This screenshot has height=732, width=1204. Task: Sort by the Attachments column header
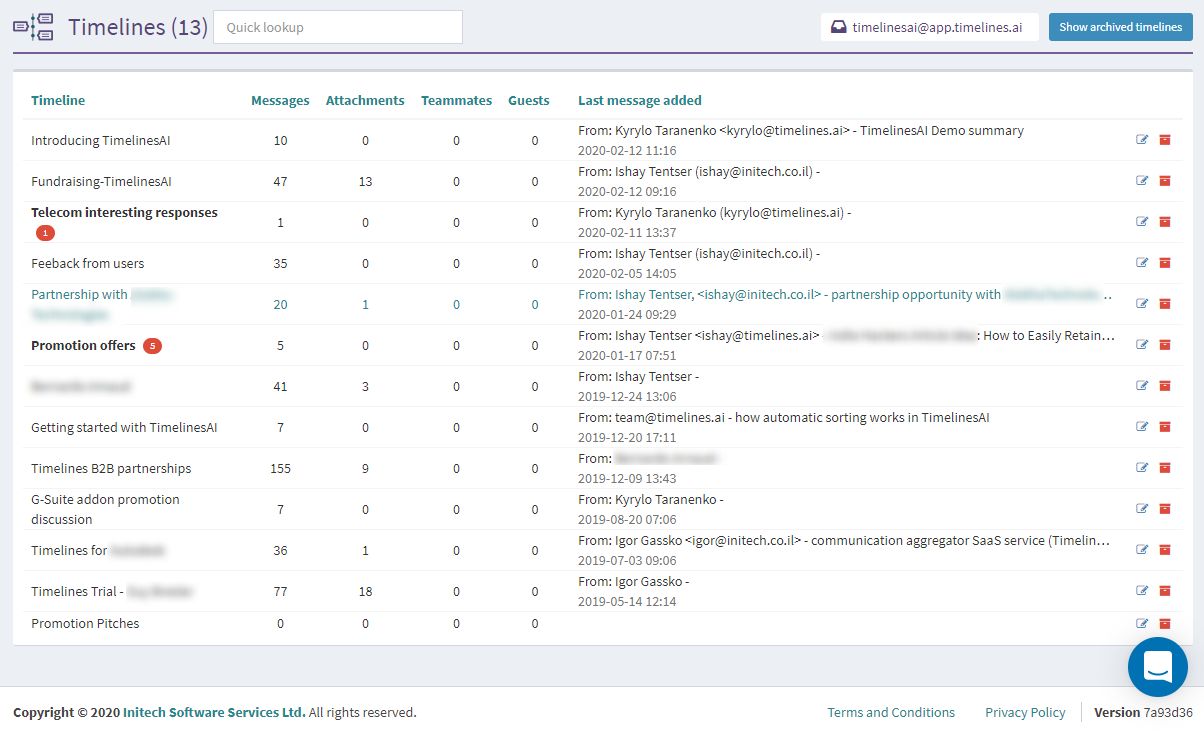pyautogui.click(x=365, y=100)
